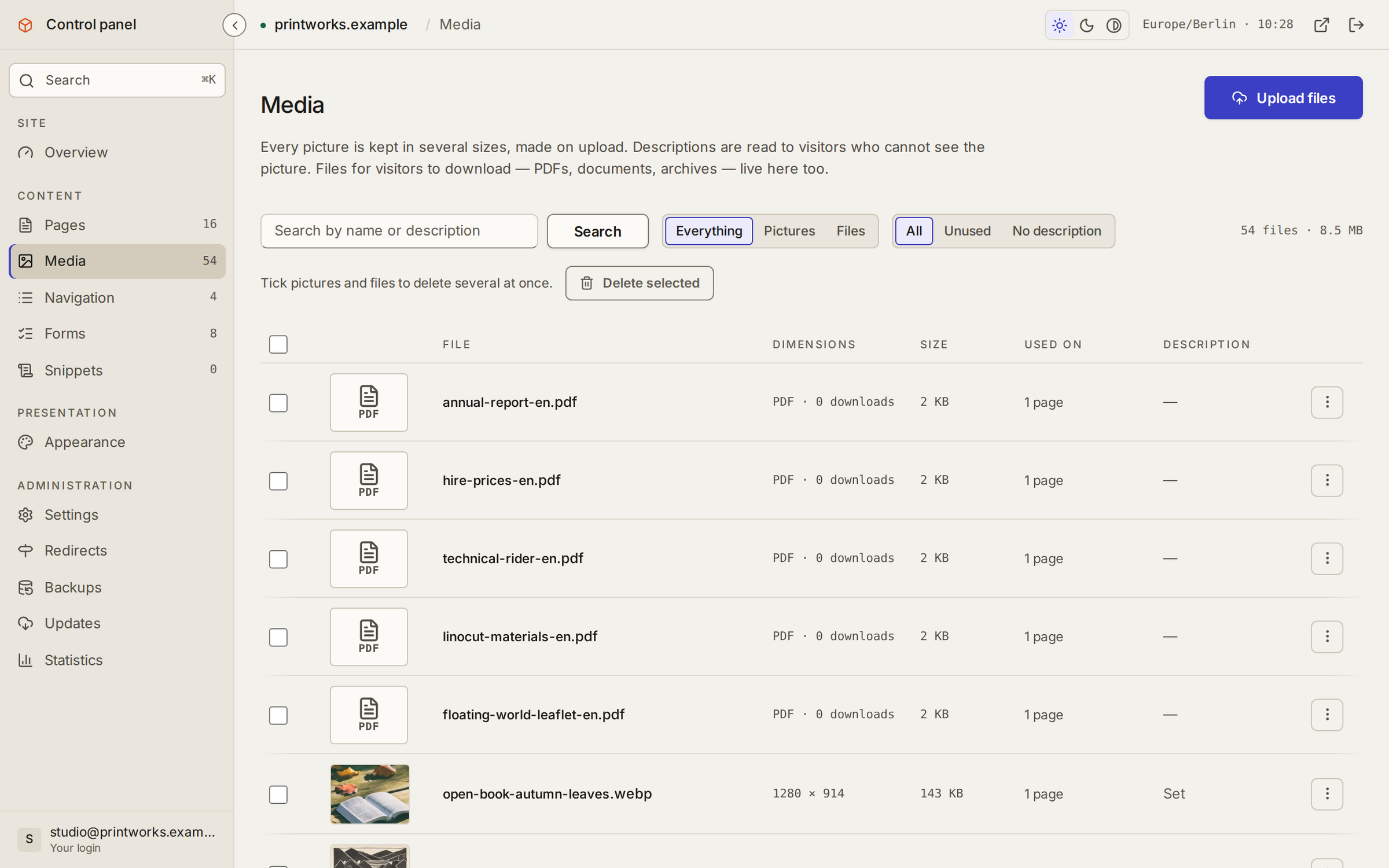Open the Forms section

(x=117, y=333)
